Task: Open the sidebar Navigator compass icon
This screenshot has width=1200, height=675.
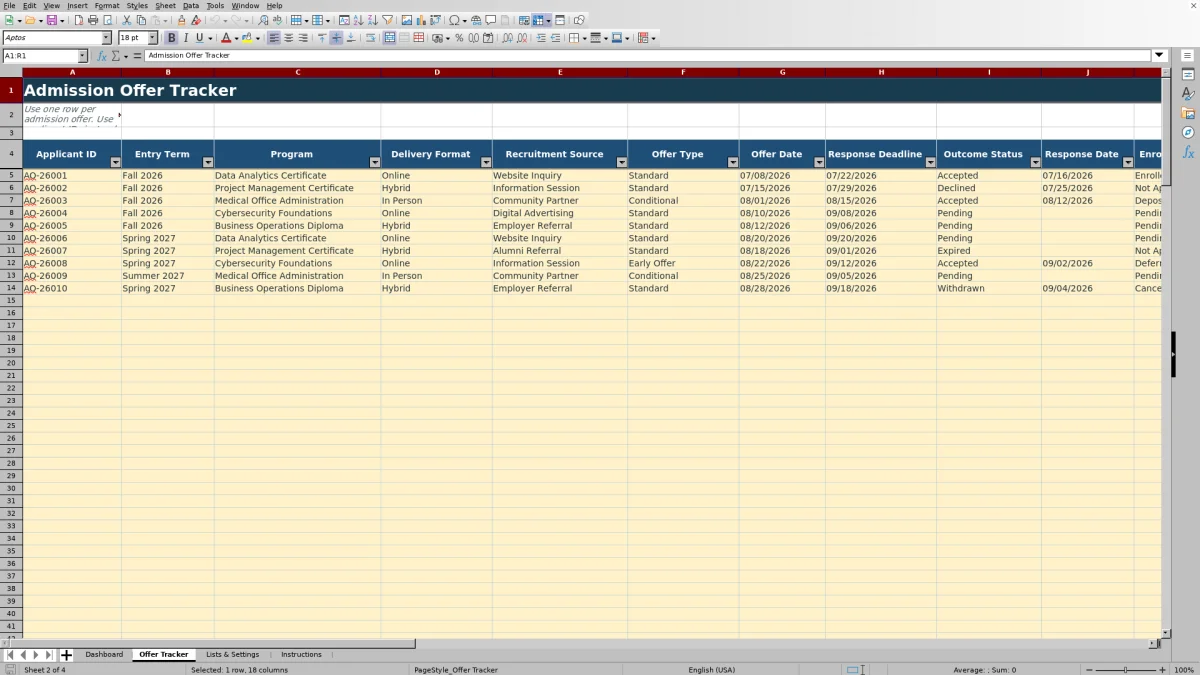Action: [1188, 132]
